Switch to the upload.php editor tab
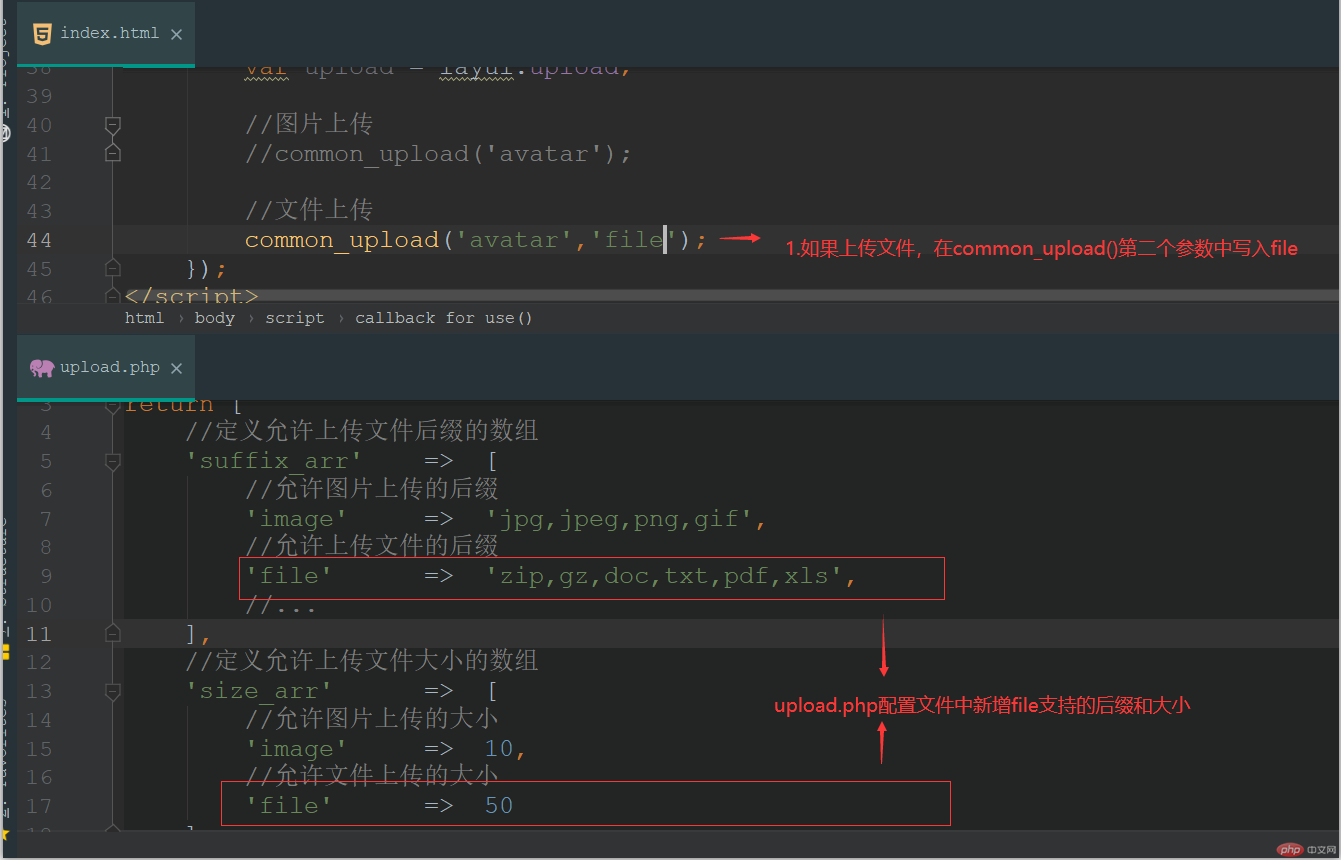 point(106,367)
